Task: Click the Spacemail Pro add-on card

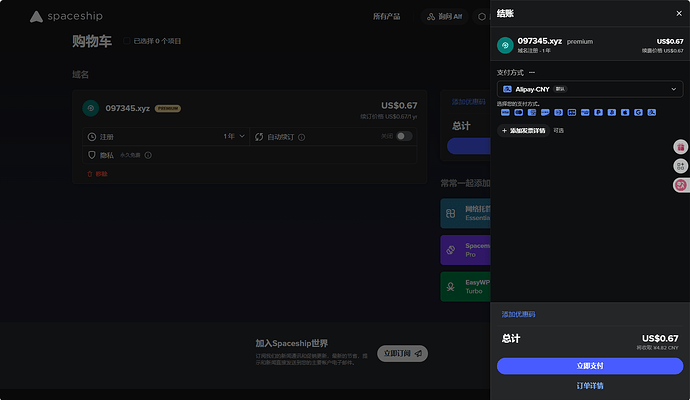Action: (466, 250)
